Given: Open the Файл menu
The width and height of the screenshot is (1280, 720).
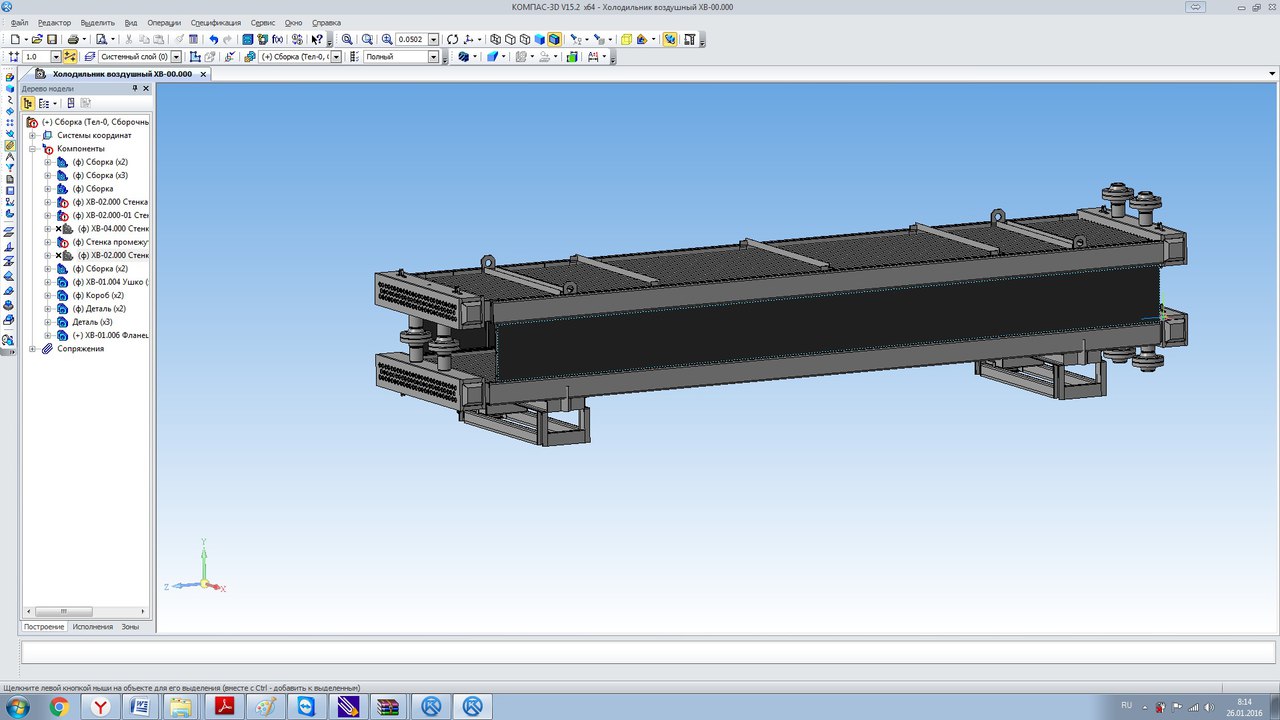Looking at the screenshot, I should tap(19, 22).
